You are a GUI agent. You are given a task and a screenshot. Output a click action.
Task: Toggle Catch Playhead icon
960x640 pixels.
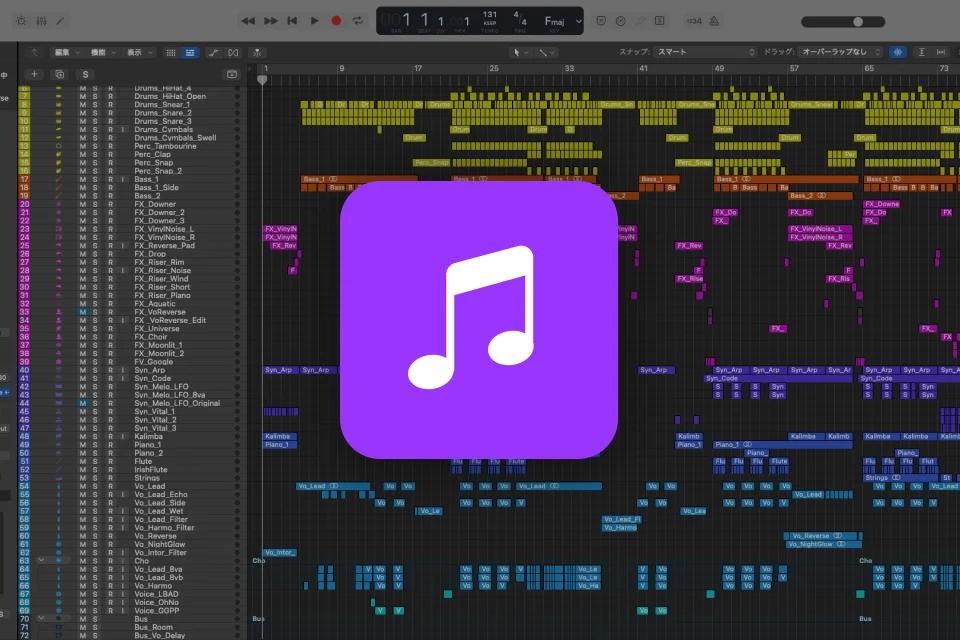[x=257, y=53]
